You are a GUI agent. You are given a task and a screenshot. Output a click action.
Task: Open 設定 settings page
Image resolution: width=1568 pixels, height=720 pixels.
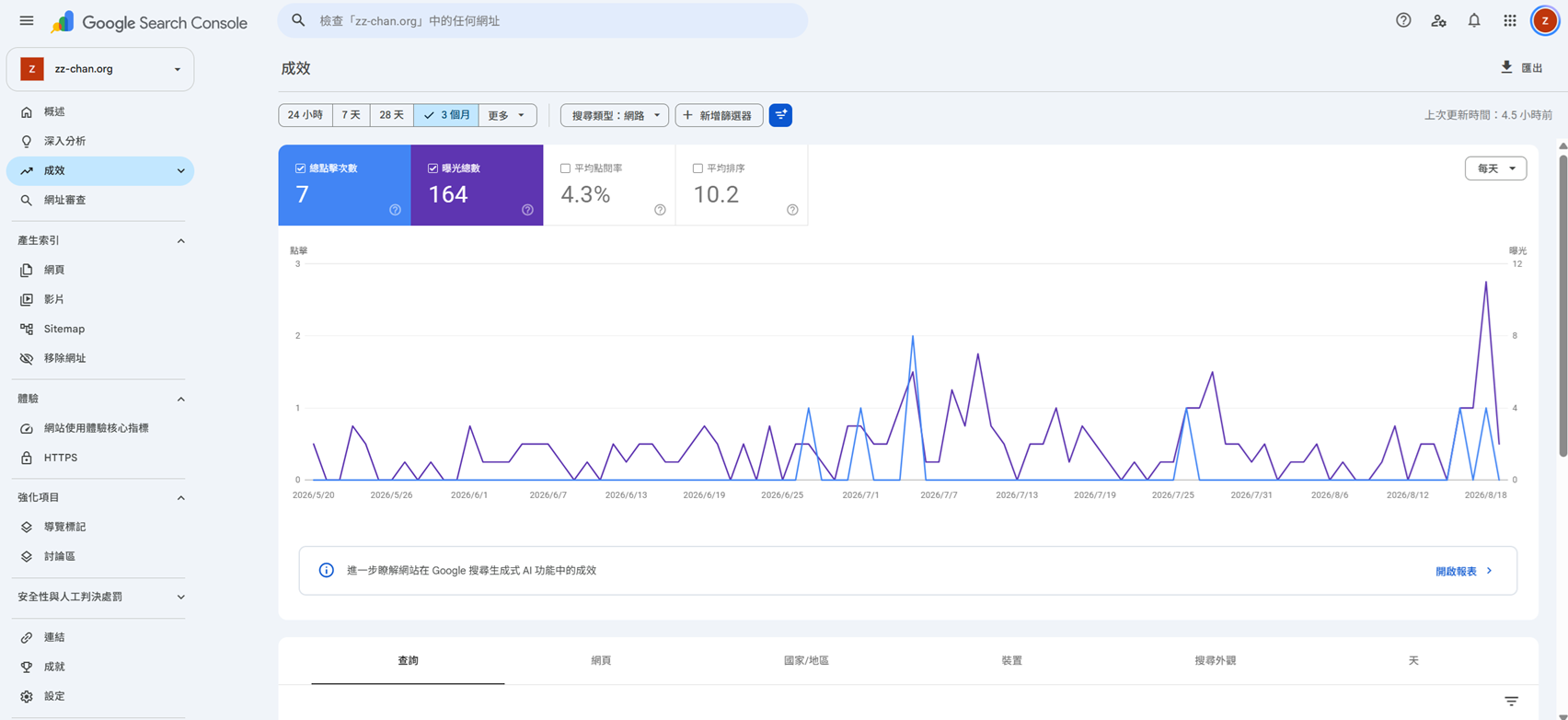point(100,696)
